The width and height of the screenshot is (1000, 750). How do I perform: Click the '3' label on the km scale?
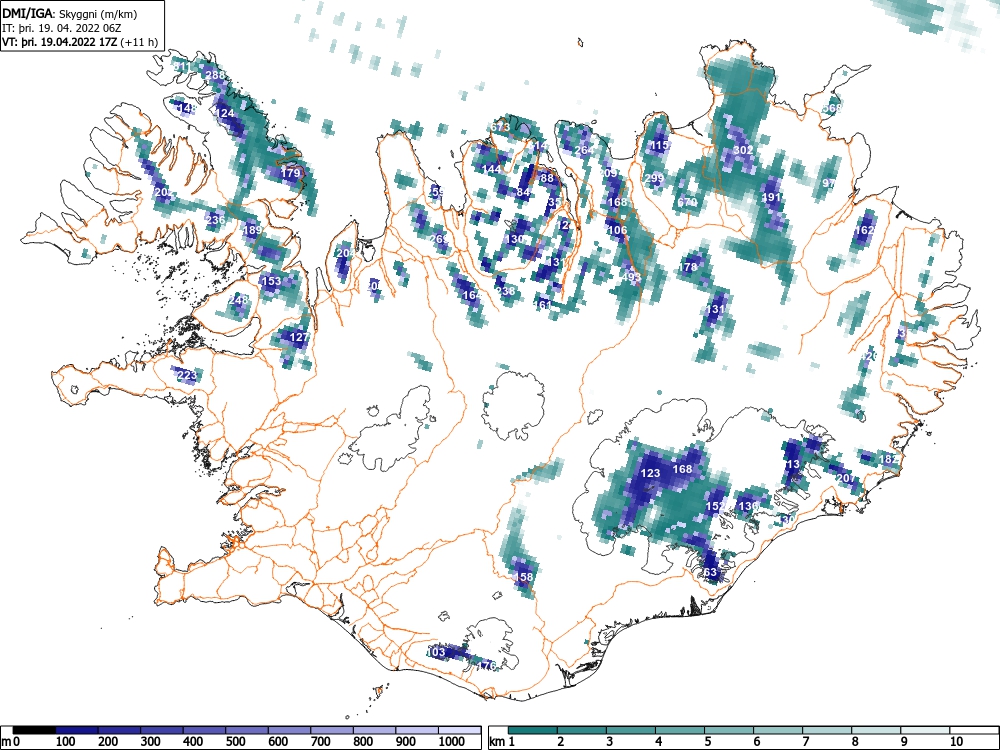(610, 742)
